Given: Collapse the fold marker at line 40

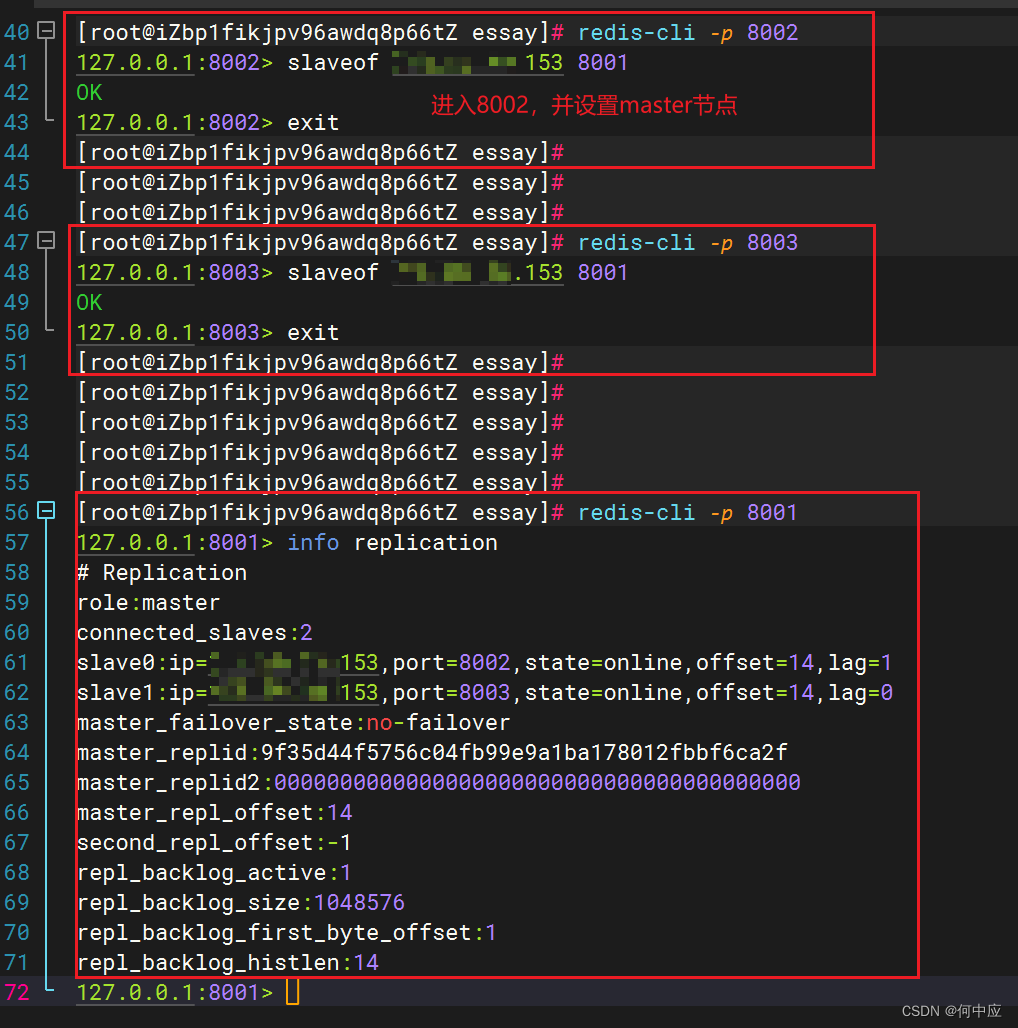Looking at the screenshot, I should point(46,30).
